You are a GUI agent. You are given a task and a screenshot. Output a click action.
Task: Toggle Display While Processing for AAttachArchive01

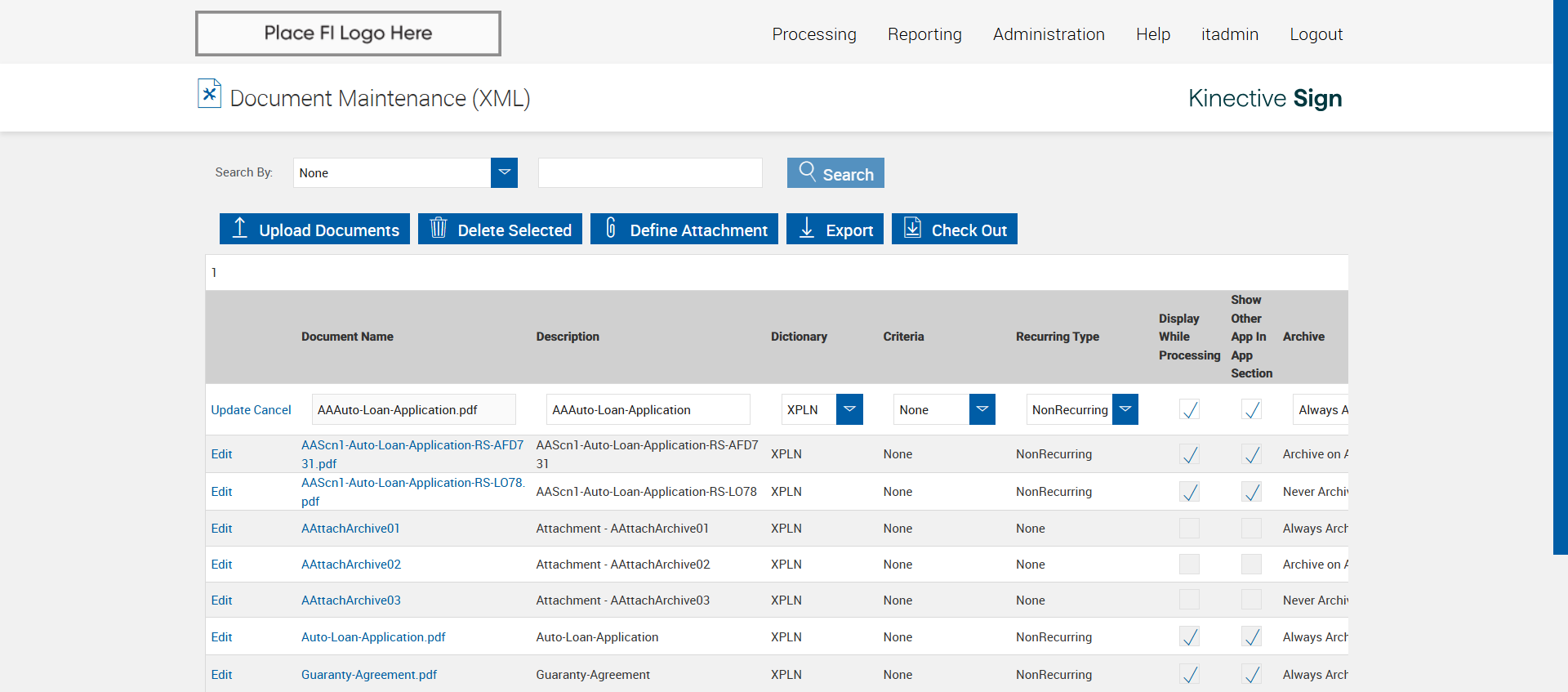[x=1189, y=529]
